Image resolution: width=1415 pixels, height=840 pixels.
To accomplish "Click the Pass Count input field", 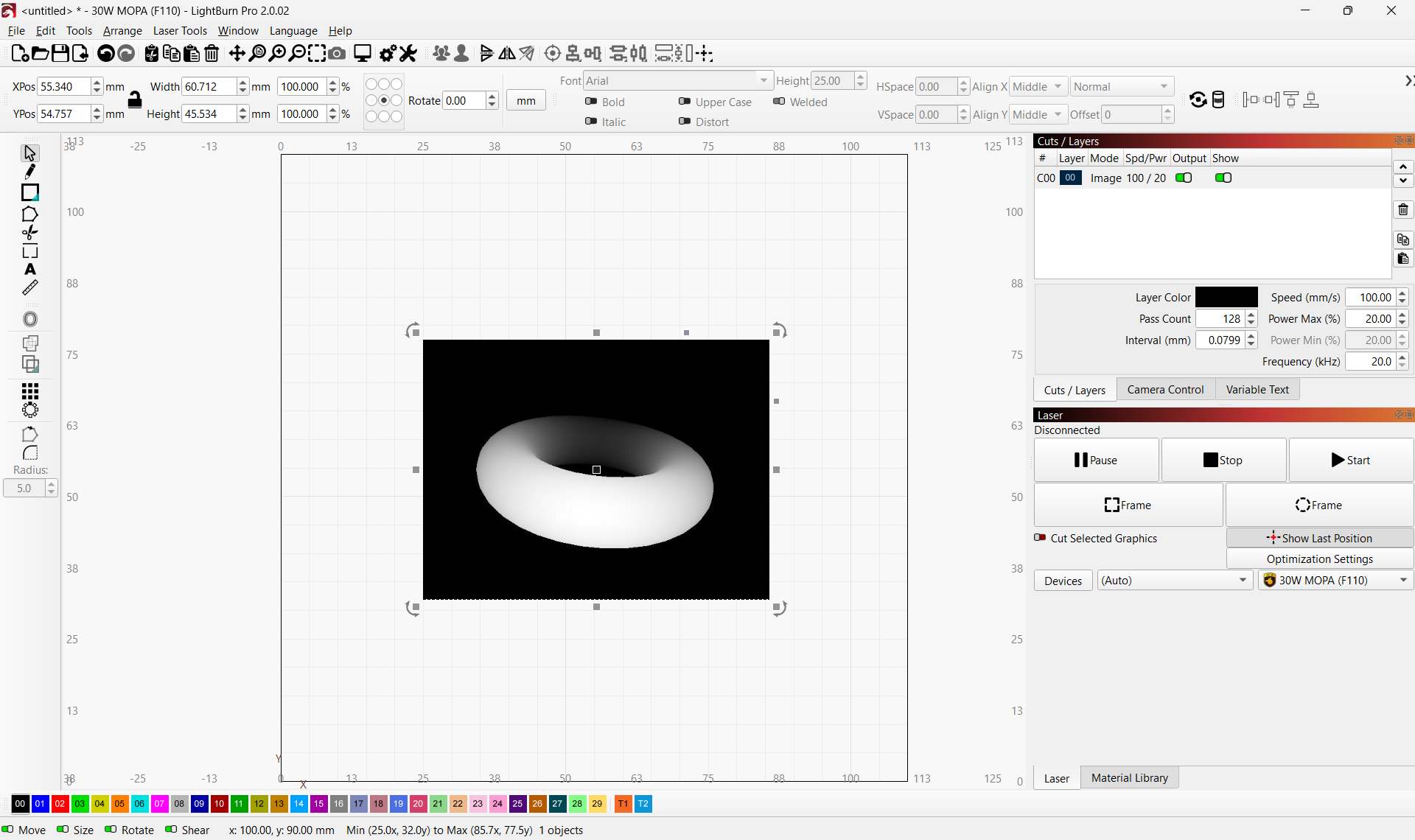I will (x=1220, y=319).
